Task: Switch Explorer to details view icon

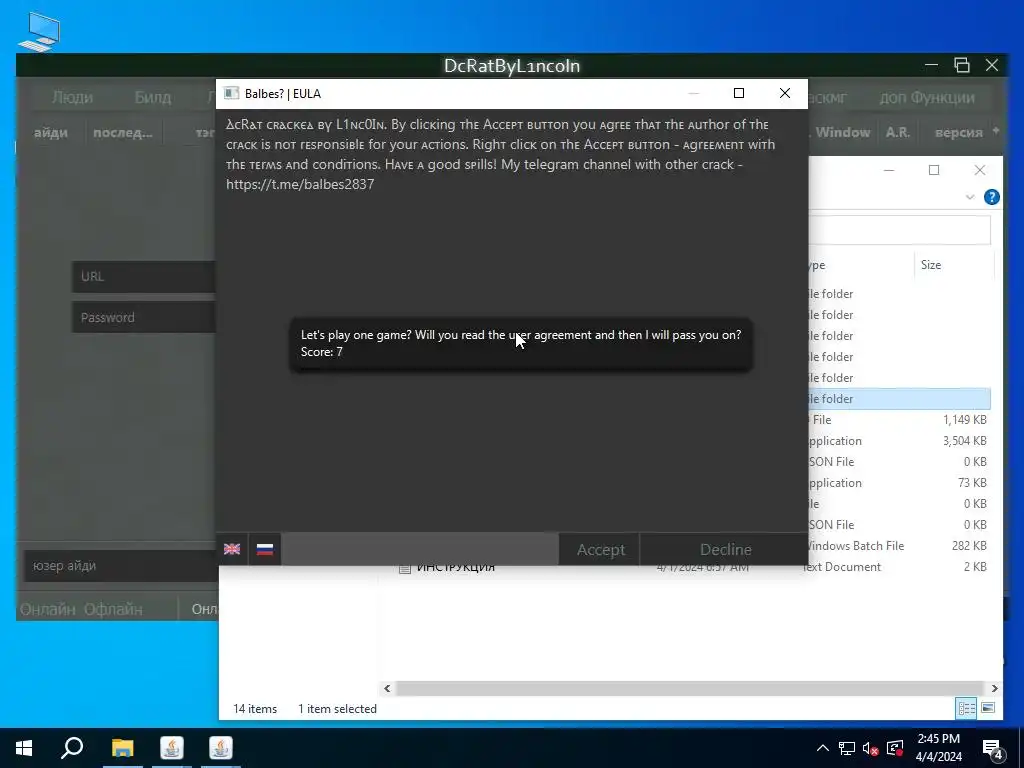Action: pyautogui.click(x=967, y=708)
